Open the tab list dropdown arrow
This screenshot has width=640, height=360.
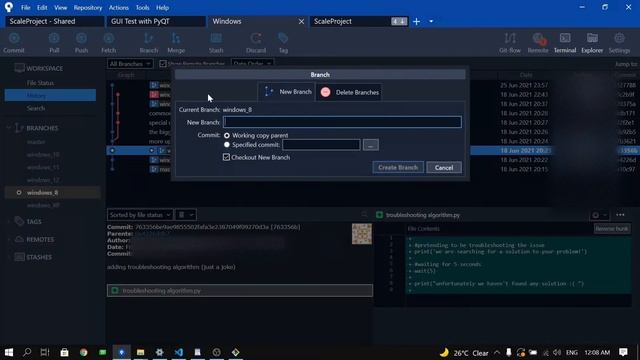[x=431, y=21]
